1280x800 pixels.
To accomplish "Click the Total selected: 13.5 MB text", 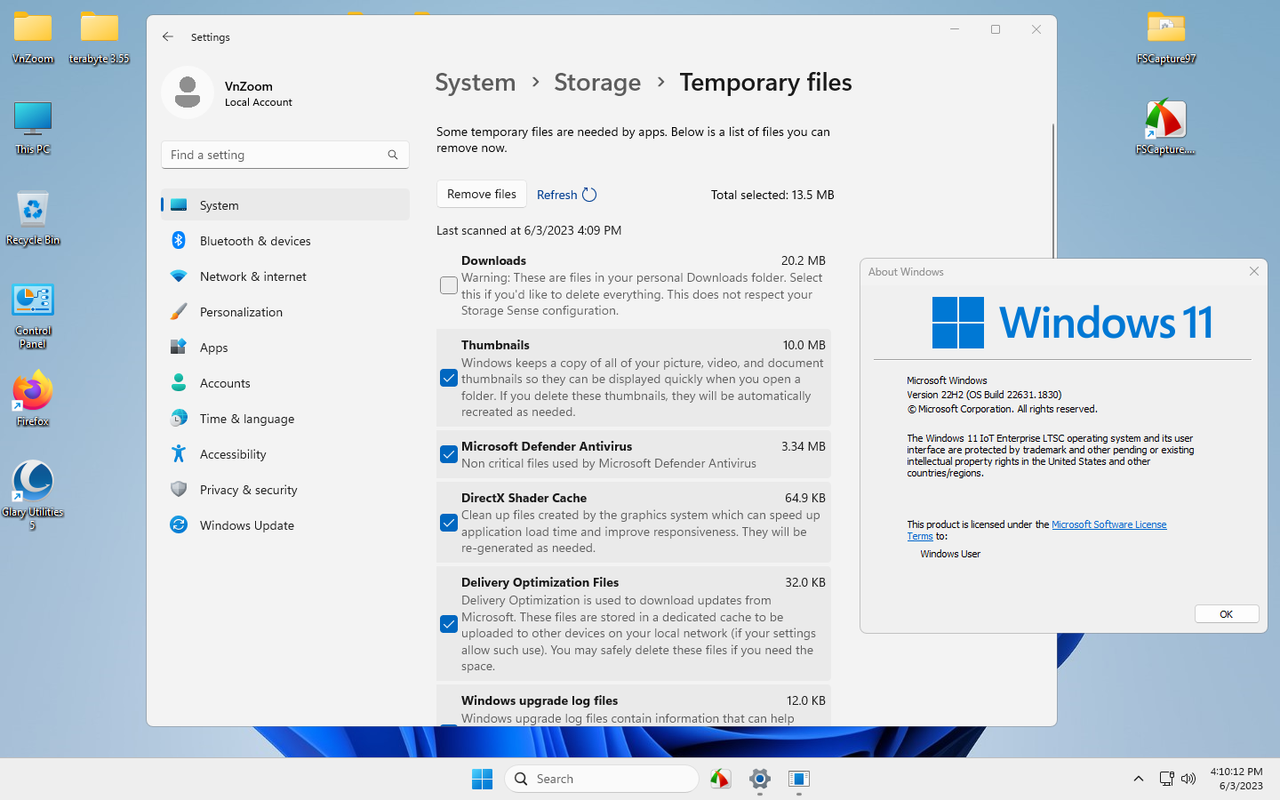I will [772, 195].
